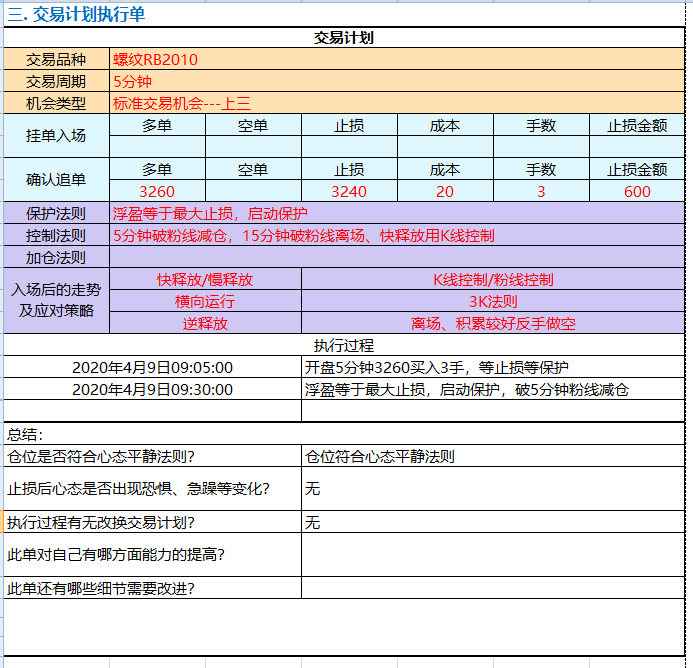The image size is (693, 668).
Task: Select the '机会类型' label cell
Action: 56,103
